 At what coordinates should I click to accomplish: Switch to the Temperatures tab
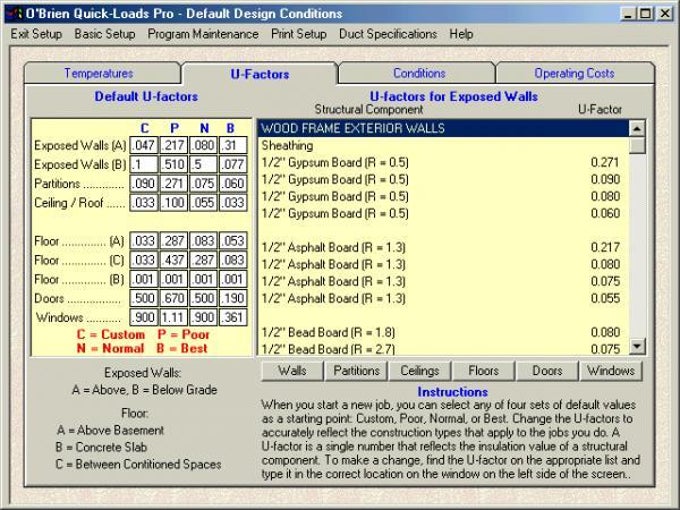coord(102,73)
